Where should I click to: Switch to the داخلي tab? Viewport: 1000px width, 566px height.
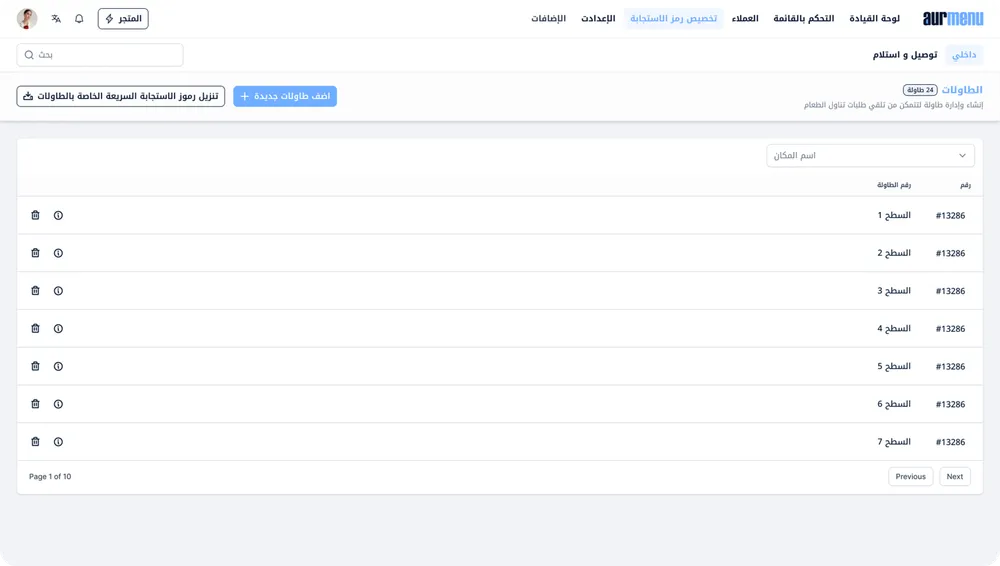(x=964, y=55)
